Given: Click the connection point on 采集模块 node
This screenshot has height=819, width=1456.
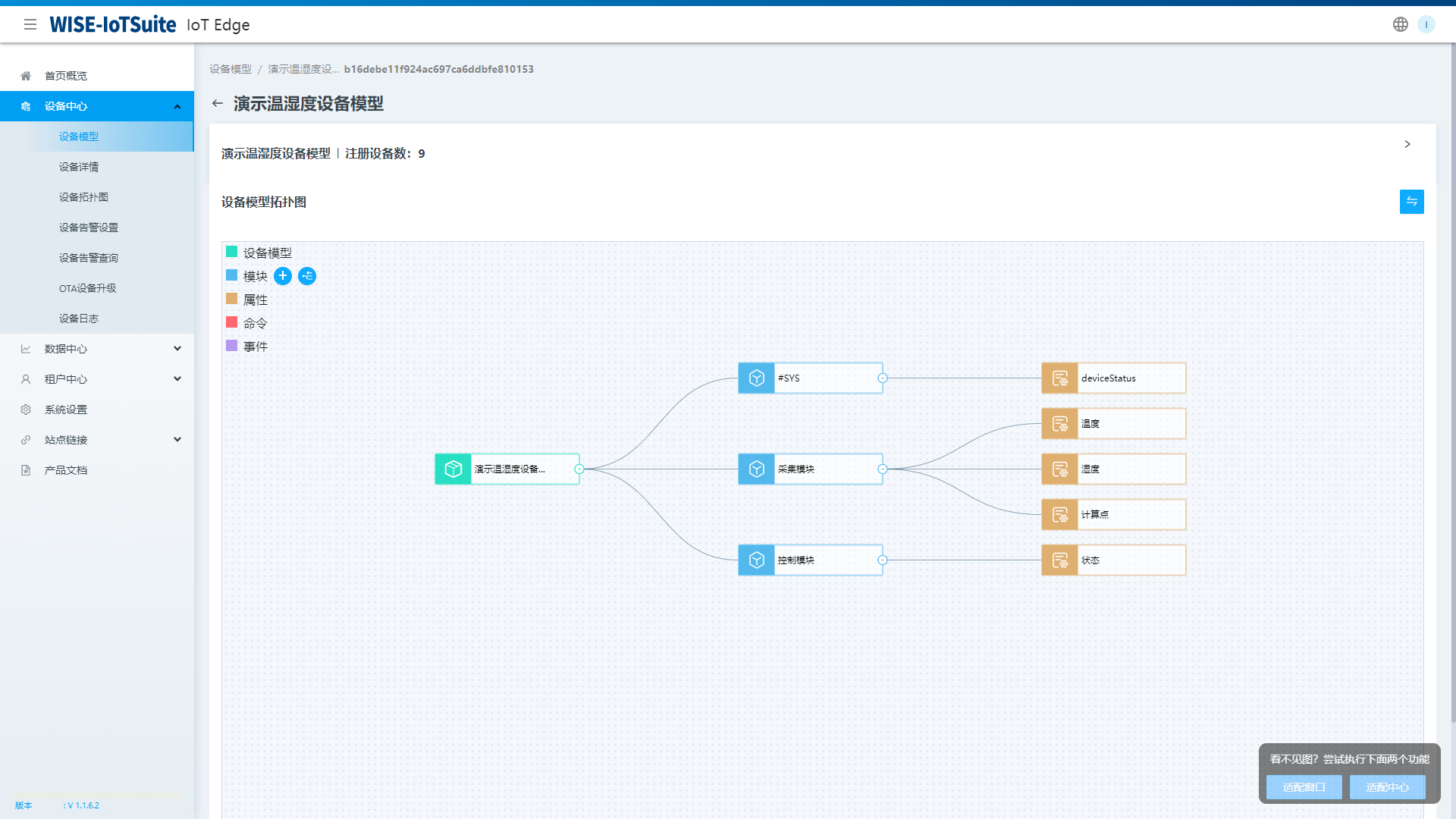Looking at the screenshot, I should click(881, 469).
